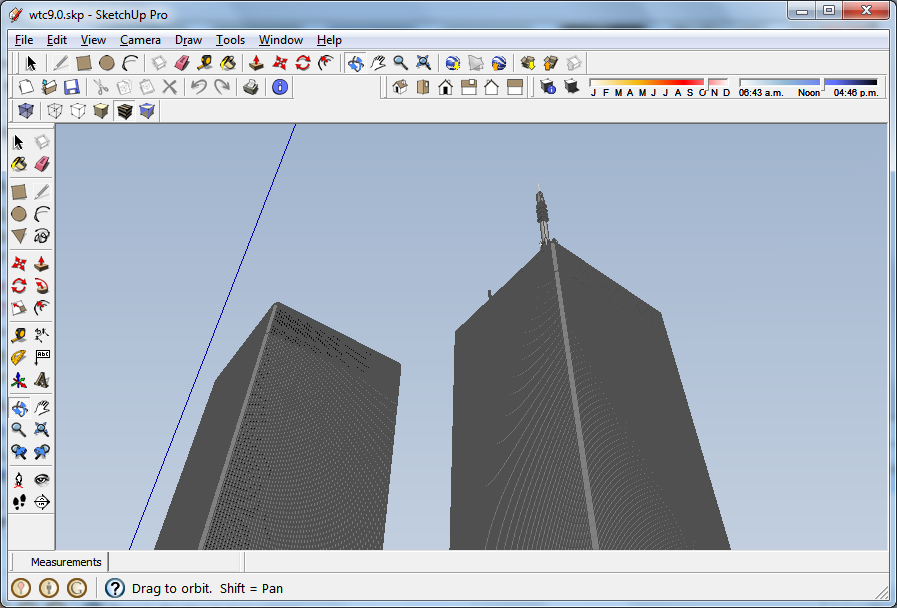Select the Line pencil tool in top toolbar
This screenshot has height=608, width=897.
click(x=61, y=63)
